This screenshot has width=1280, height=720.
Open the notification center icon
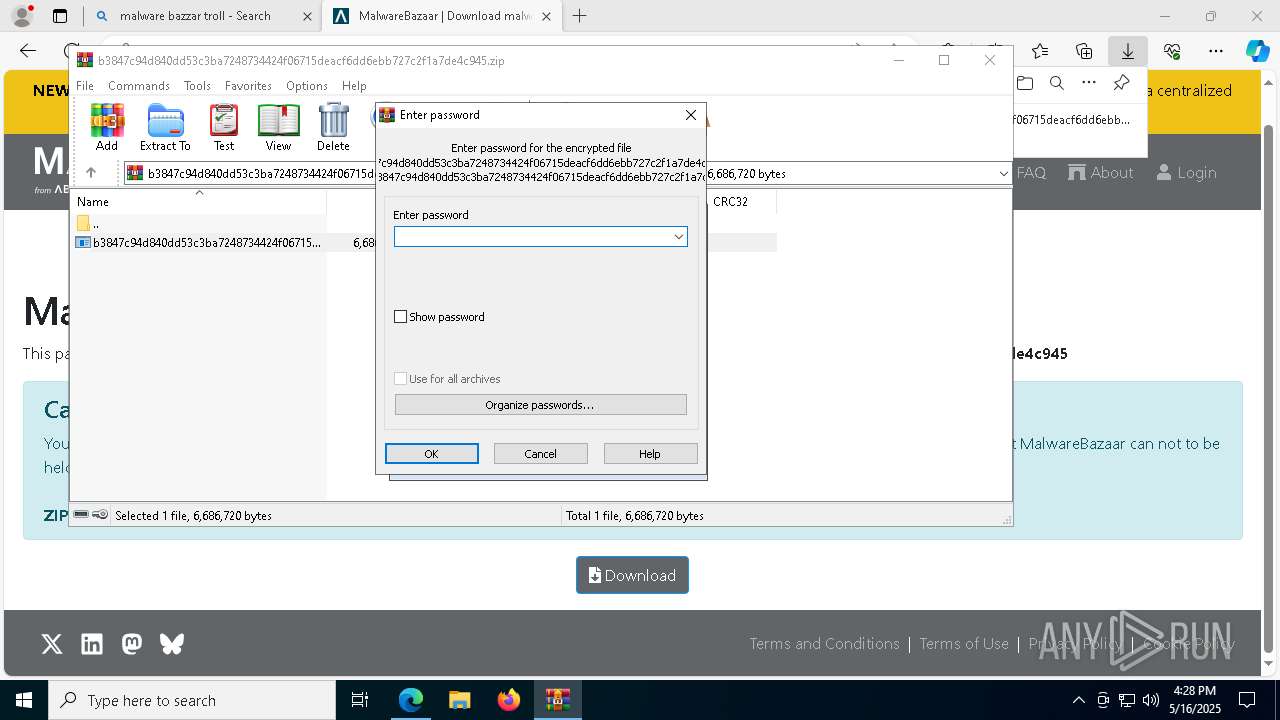click(1247, 700)
